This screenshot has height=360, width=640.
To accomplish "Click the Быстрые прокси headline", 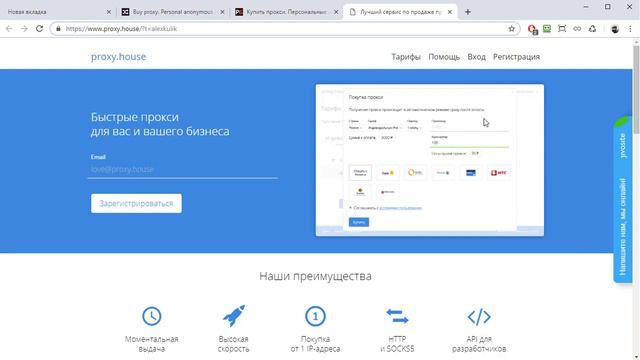I will [x=160, y=124].
